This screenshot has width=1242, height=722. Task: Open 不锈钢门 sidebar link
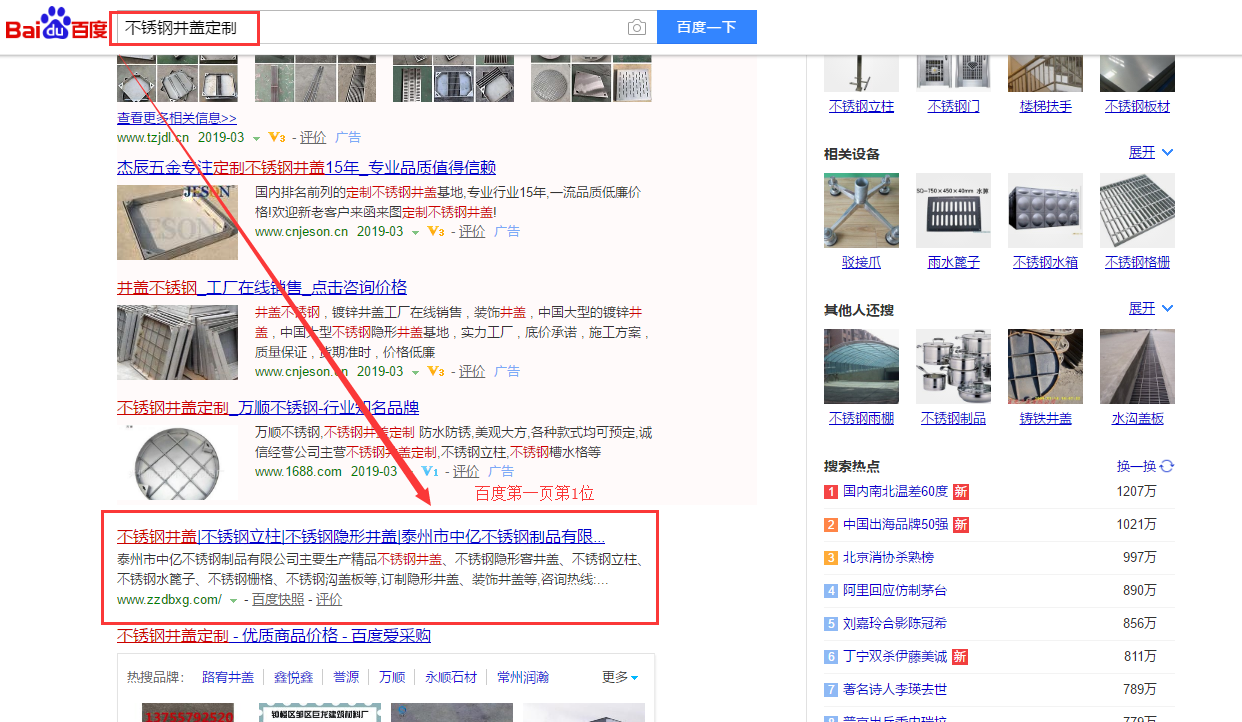click(x=953, y=106)
